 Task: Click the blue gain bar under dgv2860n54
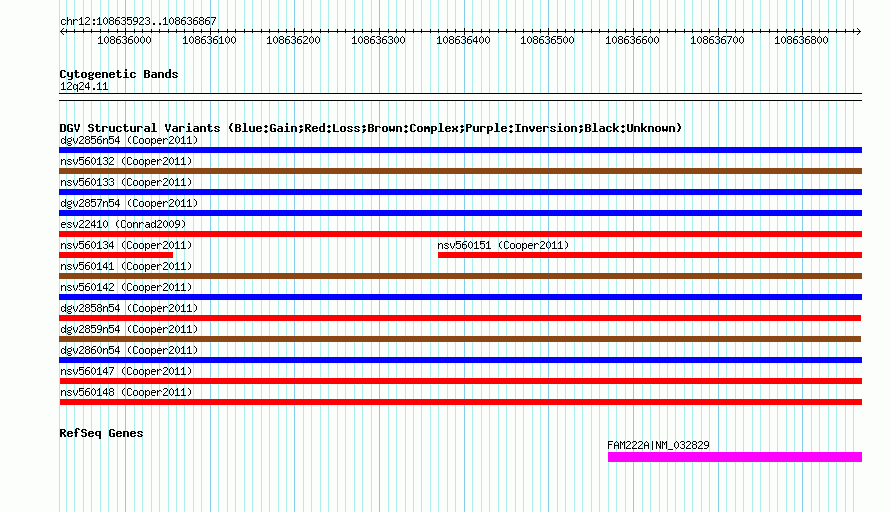460,360
